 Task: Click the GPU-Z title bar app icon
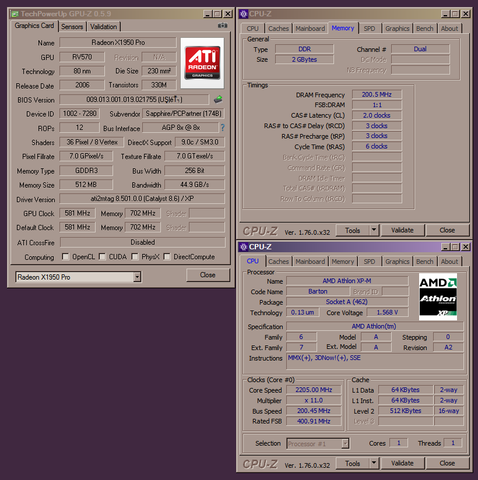pyautogui.click(x=14, y=14)
